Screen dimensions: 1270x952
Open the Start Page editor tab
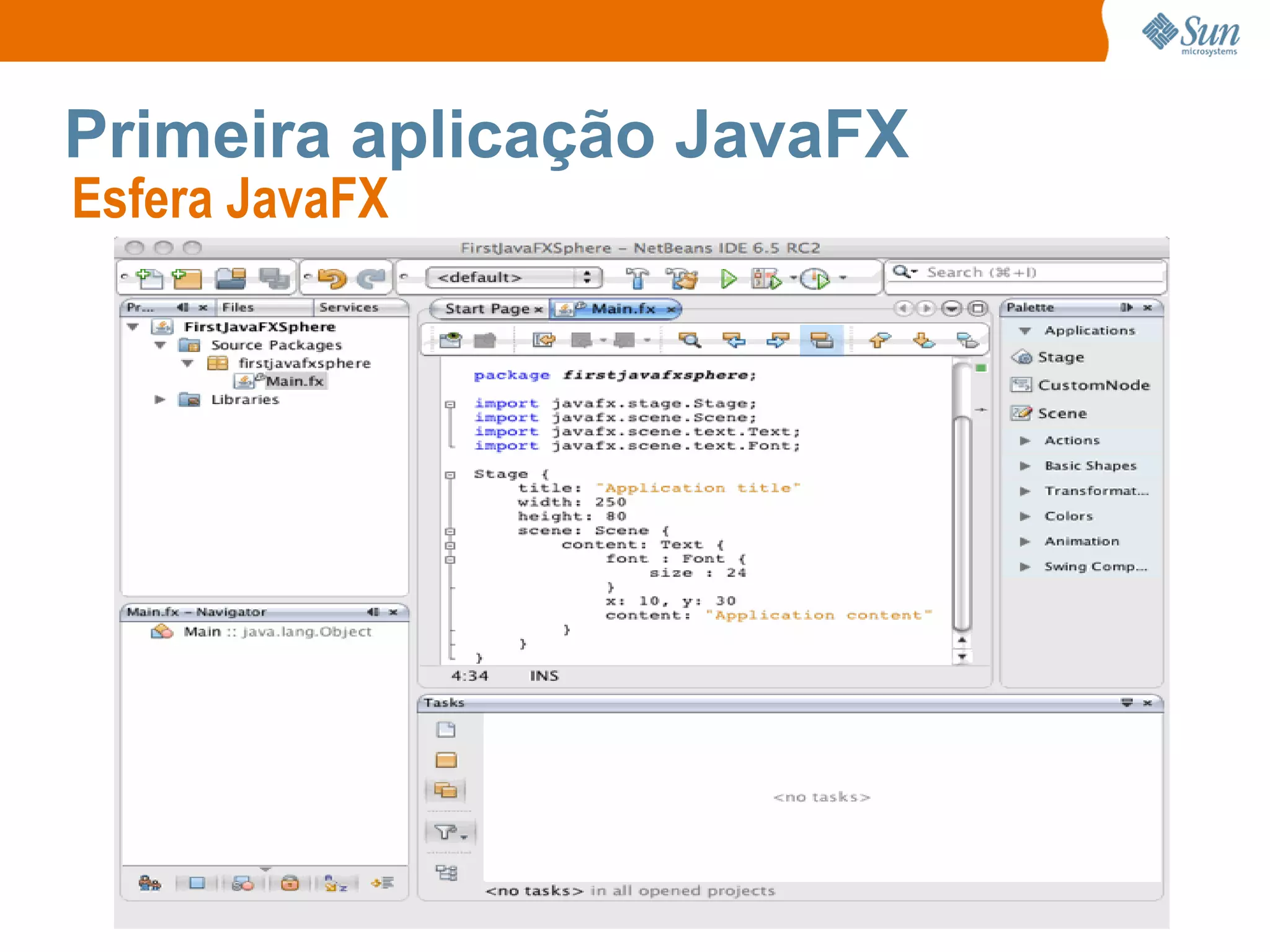[x=487, y=309]
